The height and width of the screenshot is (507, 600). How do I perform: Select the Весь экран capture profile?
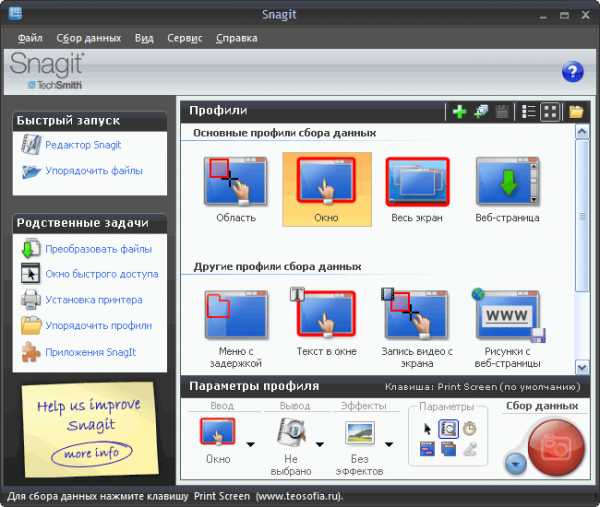coord(417,188)
